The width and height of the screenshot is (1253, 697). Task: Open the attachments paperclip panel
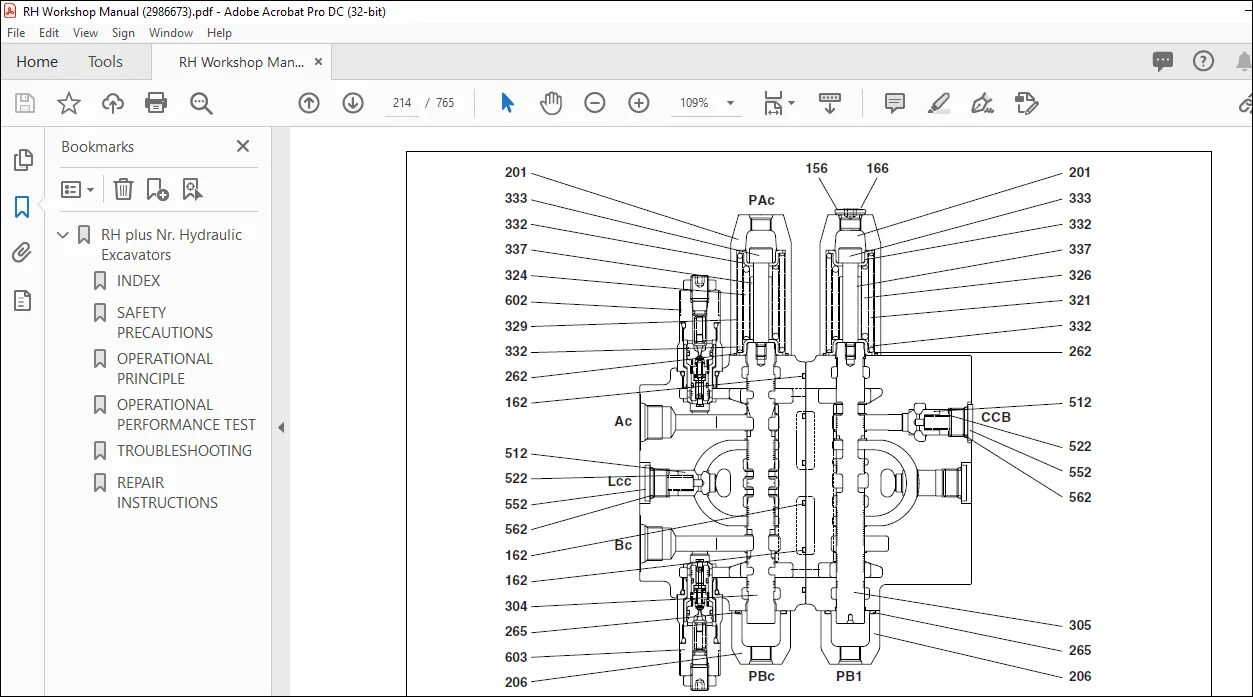pyautogui.click(x=22, y=253)
